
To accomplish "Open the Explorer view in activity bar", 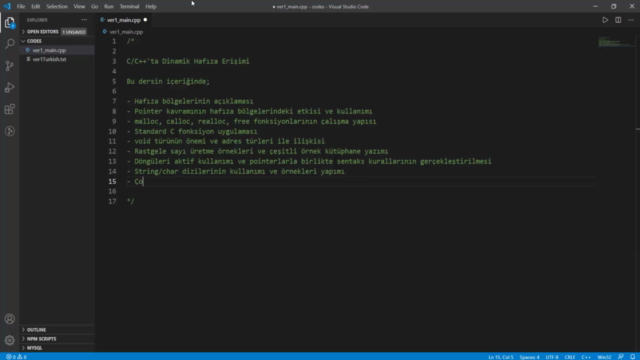I will click(10, 22).
